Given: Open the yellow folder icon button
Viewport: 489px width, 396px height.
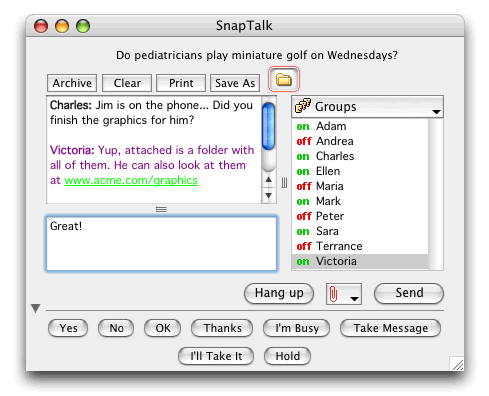Looking at the screenshot, I should 284,80.
